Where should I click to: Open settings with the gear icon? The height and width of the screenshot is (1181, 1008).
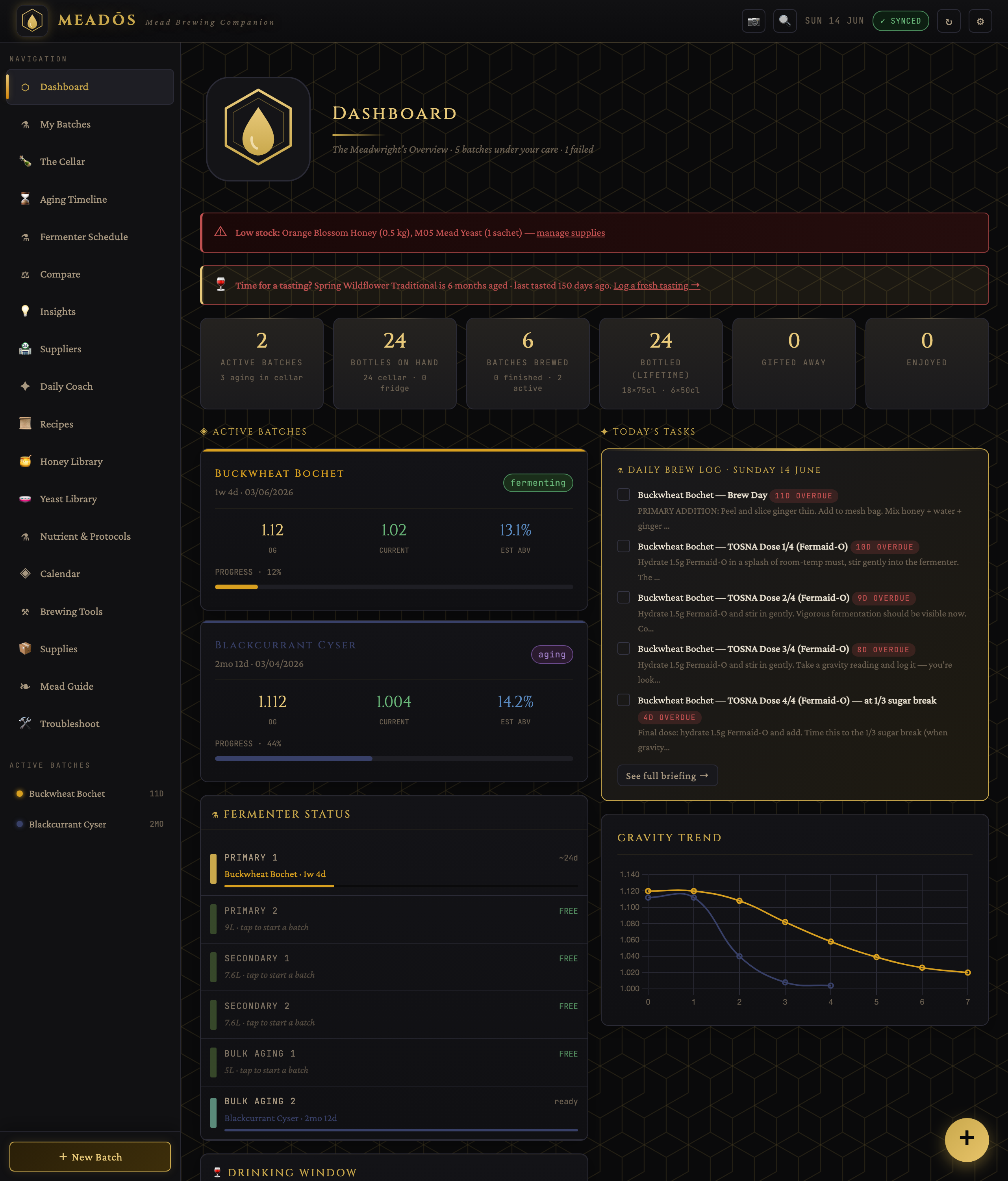[980, 21]
